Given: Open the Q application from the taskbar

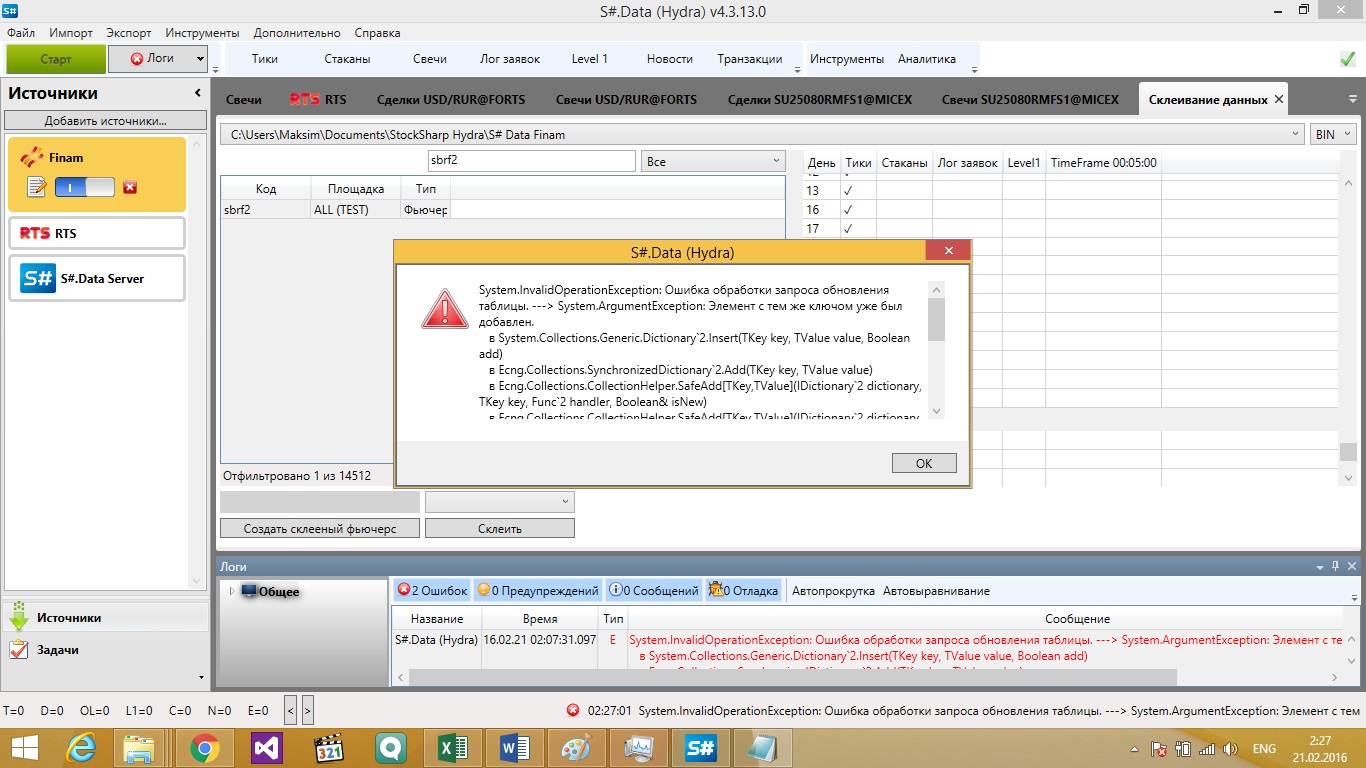Looking at the screenshot, I should (391, 748).
